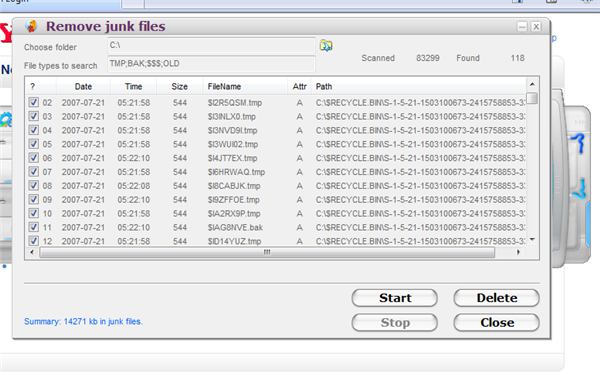600x372 pixels.
Task: Toggle the checkbox for row 10
Action: (34, 213)
